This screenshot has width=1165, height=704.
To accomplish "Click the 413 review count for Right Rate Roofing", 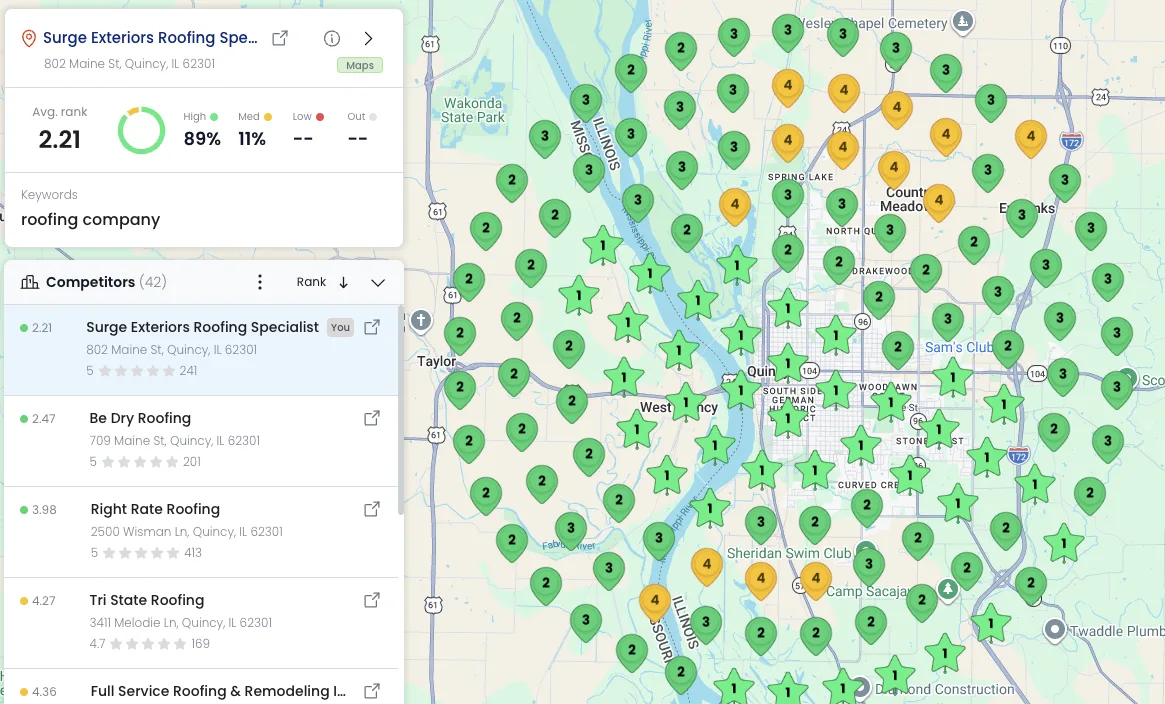I will click(193, 553).
